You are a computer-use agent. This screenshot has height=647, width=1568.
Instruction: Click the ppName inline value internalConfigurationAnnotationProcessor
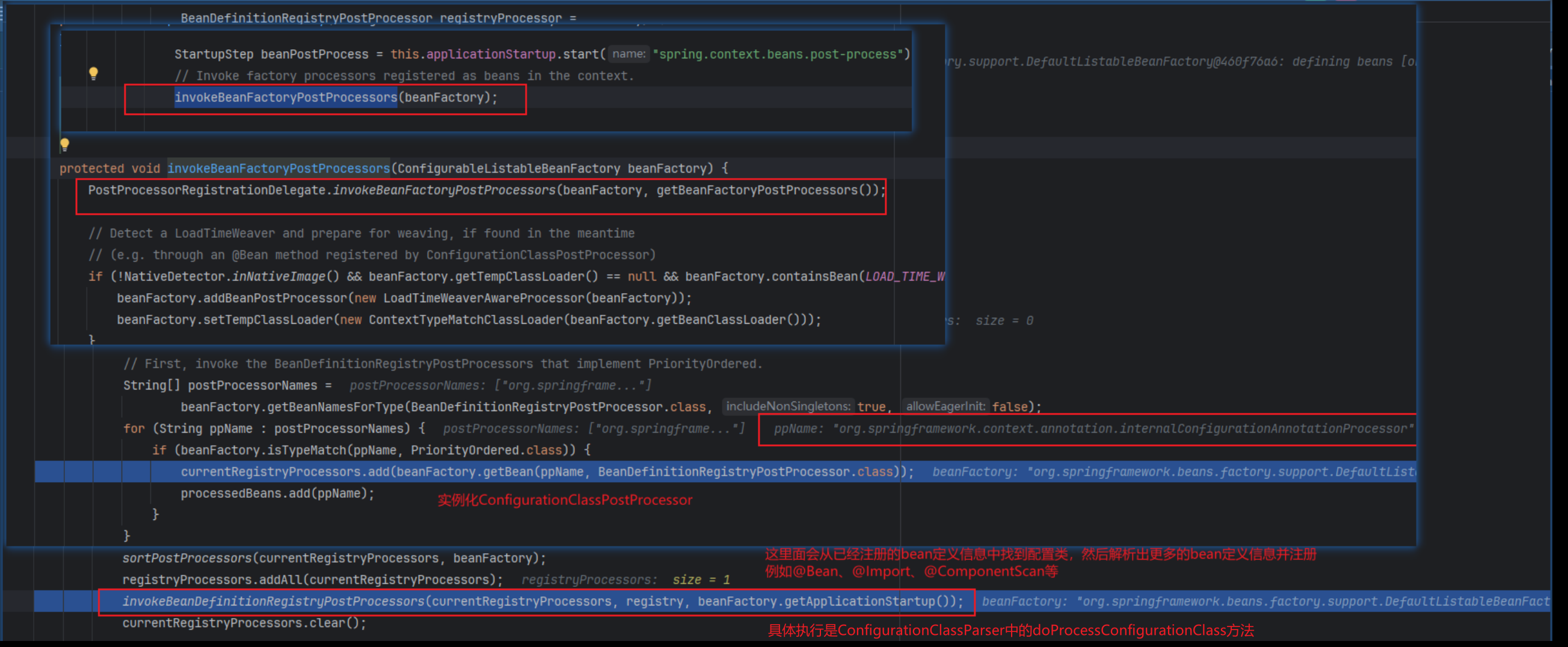tap(1093, 429)
